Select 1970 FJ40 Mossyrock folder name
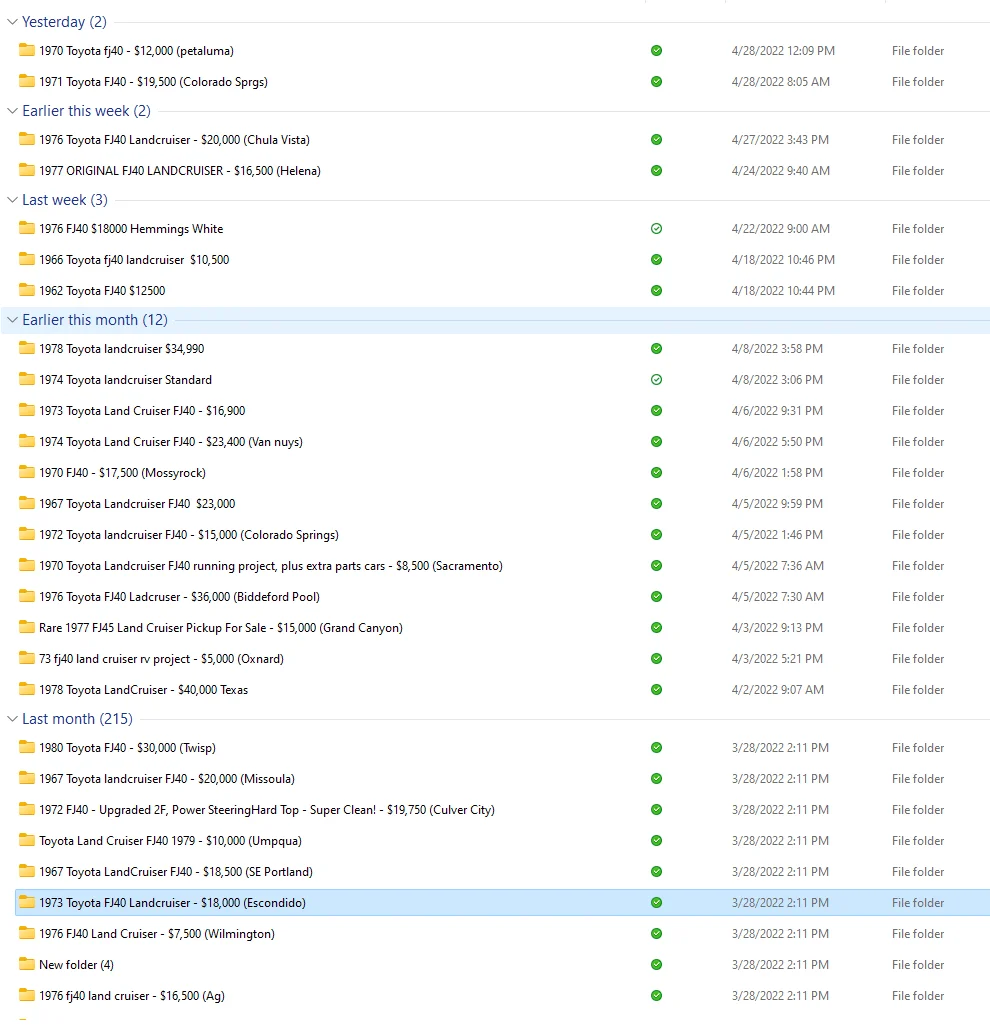 point(122,473)
